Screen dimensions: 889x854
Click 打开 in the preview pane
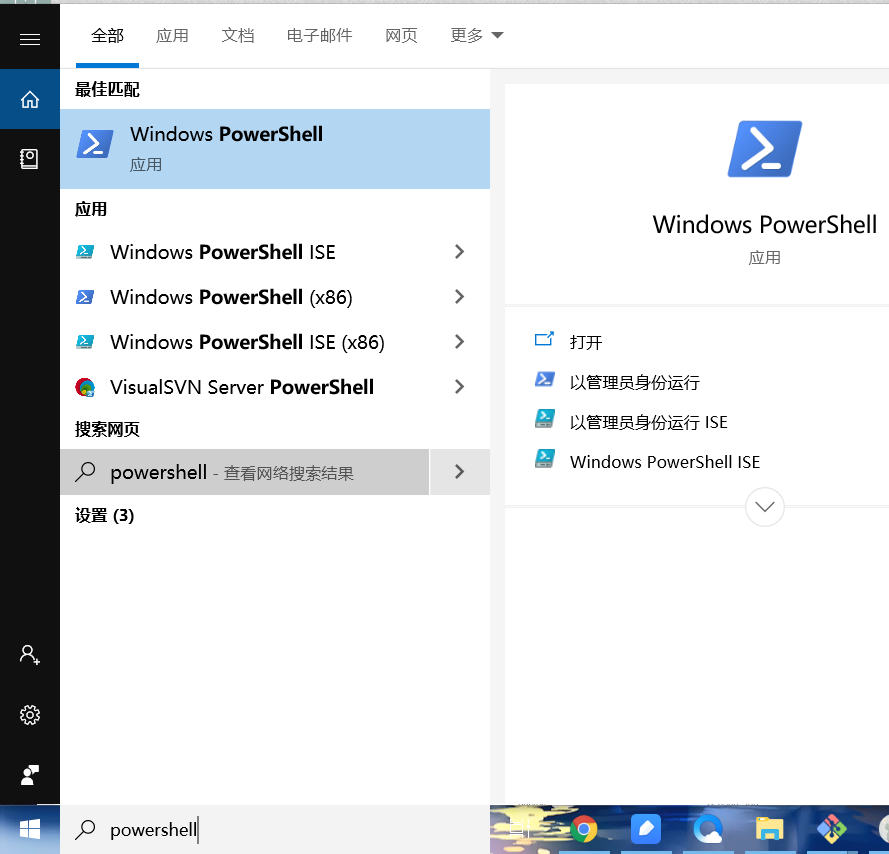coord(586,342)
